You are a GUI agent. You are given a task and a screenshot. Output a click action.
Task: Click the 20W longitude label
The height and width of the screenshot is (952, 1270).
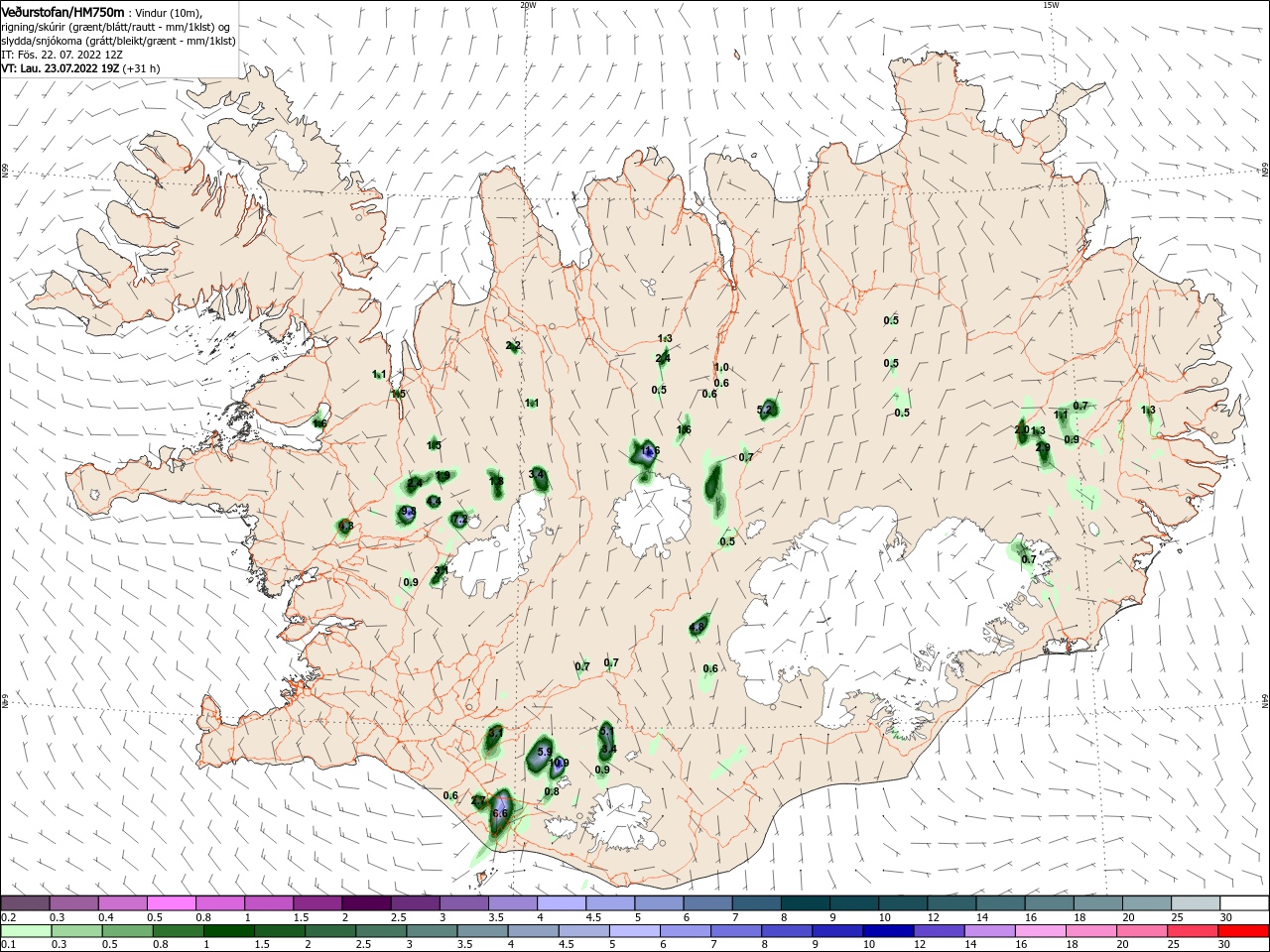528,5
